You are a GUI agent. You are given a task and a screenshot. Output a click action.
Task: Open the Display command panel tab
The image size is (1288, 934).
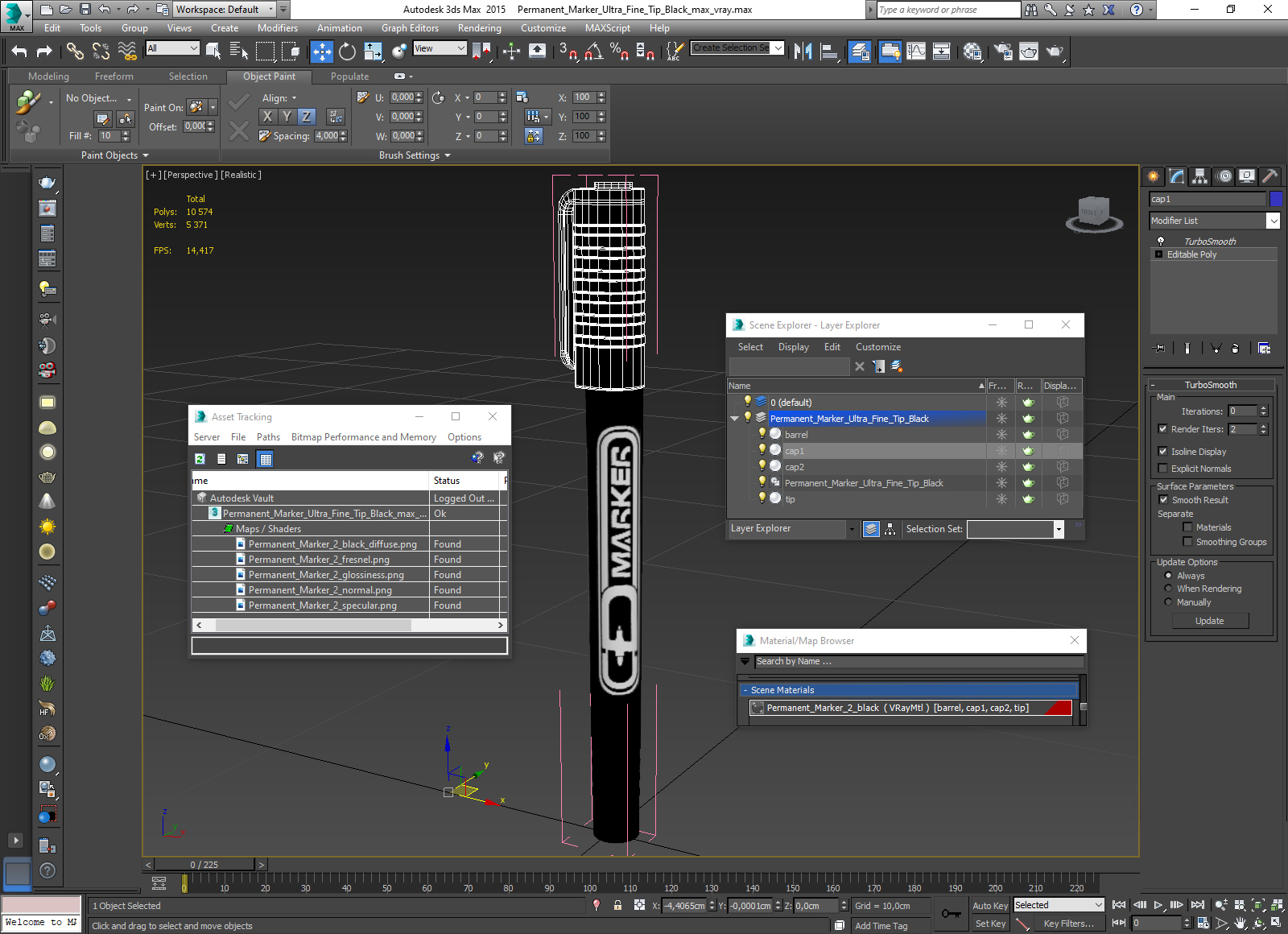[1247, 176]
